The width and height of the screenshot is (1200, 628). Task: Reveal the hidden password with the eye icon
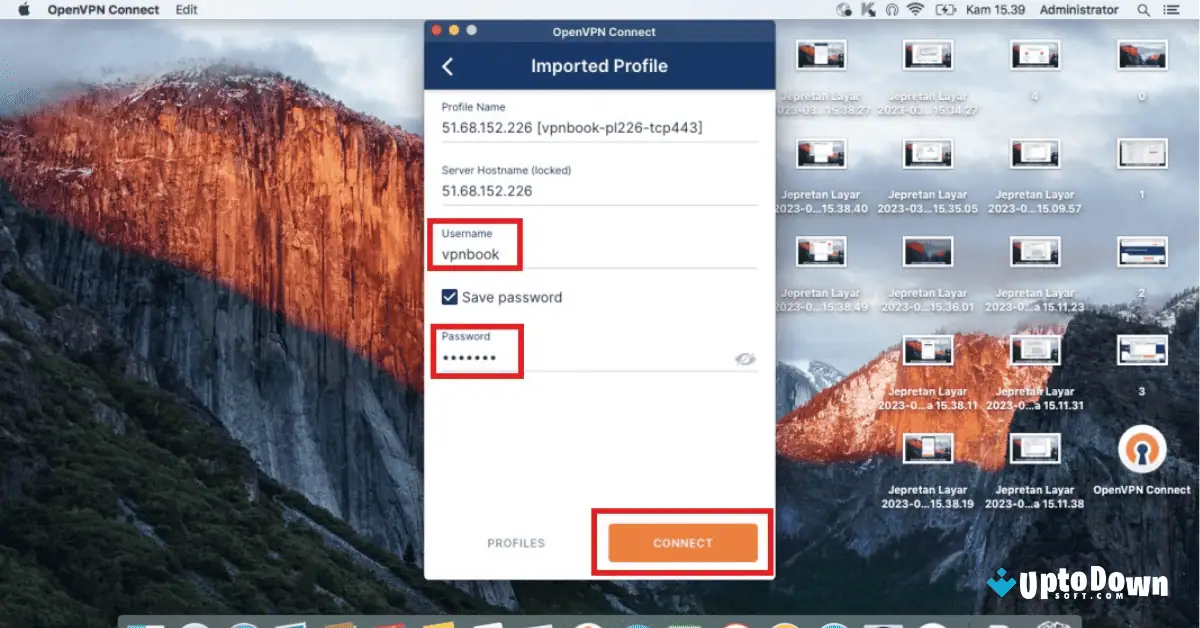click(x=744, y=359)
